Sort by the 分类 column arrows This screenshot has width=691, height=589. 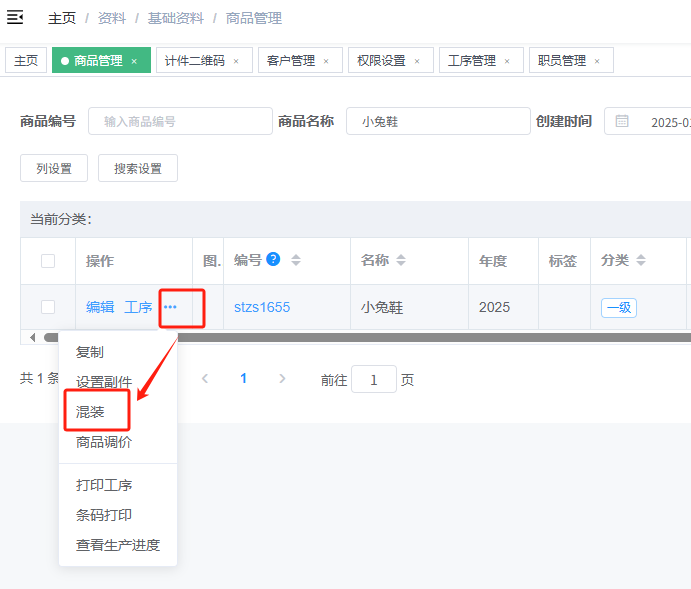641,260
